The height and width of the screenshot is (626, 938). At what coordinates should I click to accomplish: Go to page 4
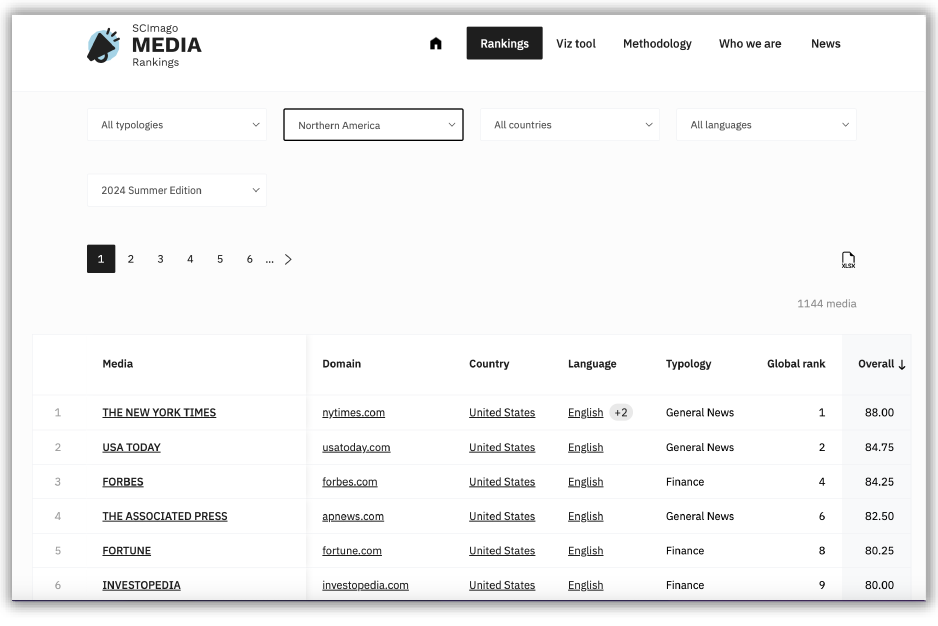pos(190,259)
